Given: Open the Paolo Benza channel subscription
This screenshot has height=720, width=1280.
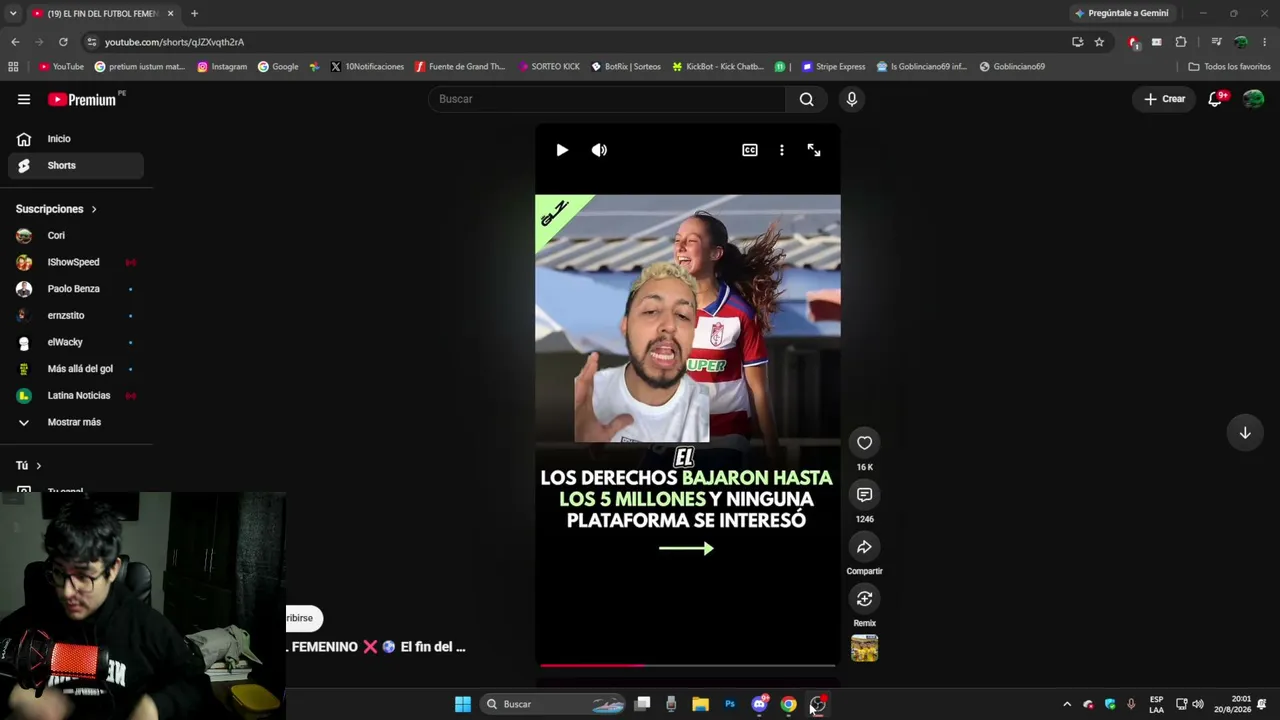Looking at the screenshot, I should pyautogui.click(x=76, y=289).
